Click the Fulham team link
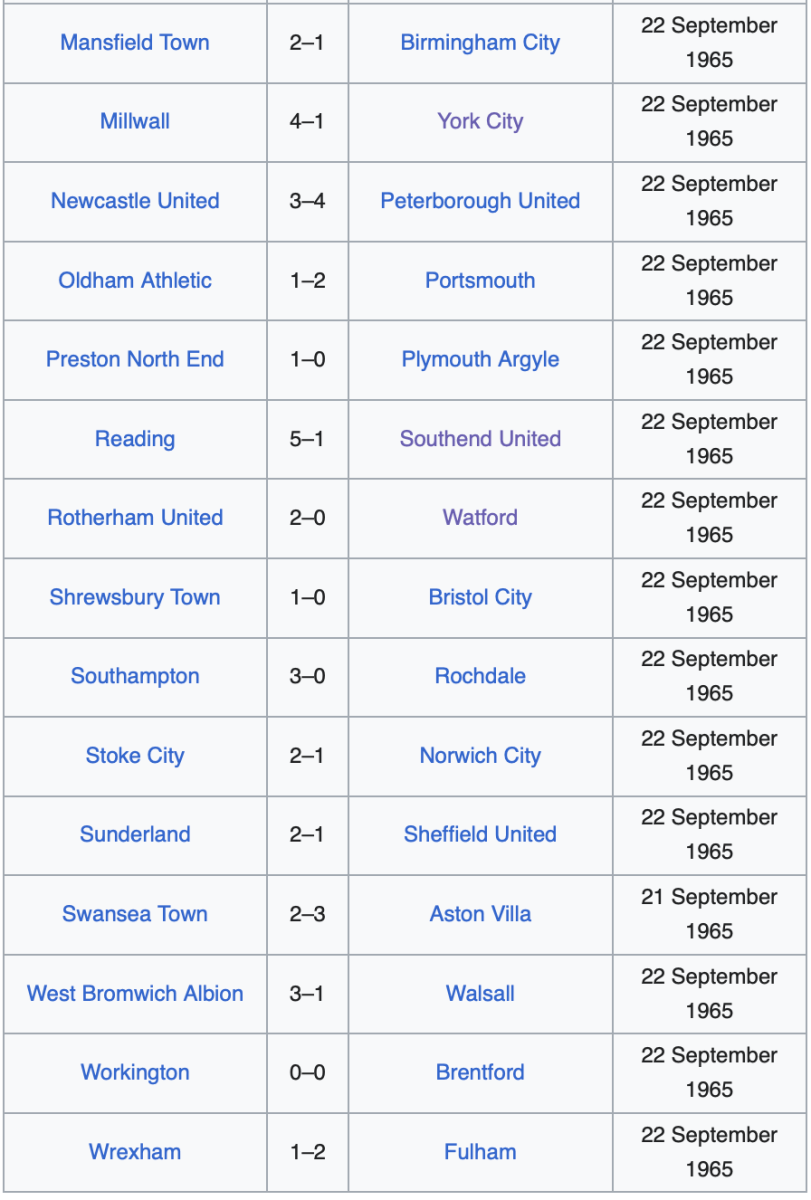Viewport: 811px width, 1200px height. point(480,1152)
